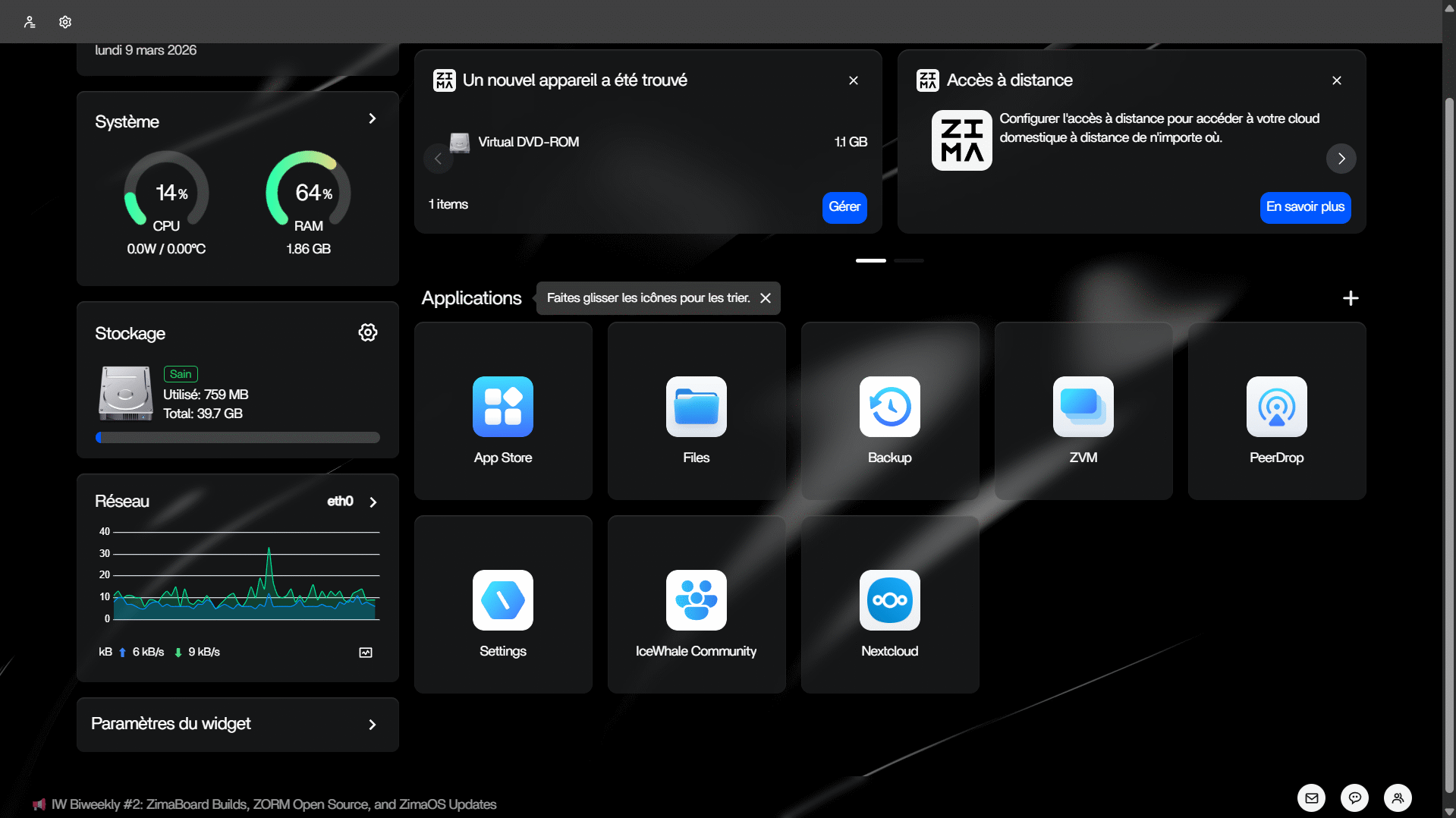The image size is (1456, 818).
Task: Expand Paramètres du widget
Action: click(x=372, y=725)
